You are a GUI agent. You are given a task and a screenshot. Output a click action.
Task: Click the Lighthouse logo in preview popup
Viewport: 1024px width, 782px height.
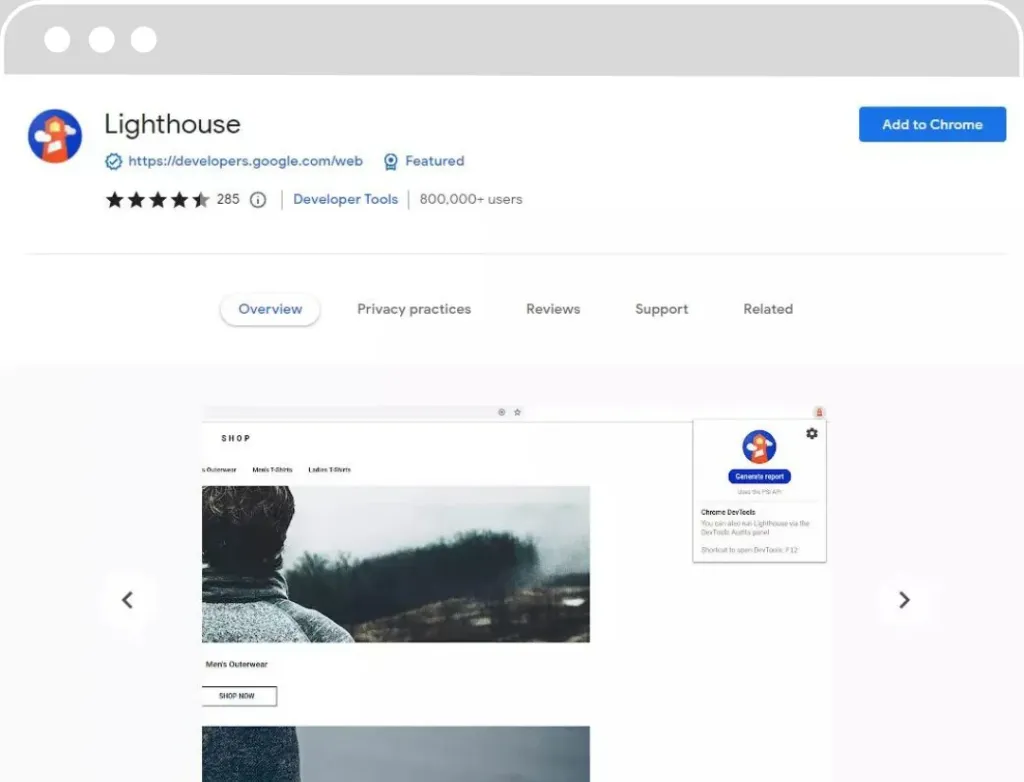tap(759, 447)
